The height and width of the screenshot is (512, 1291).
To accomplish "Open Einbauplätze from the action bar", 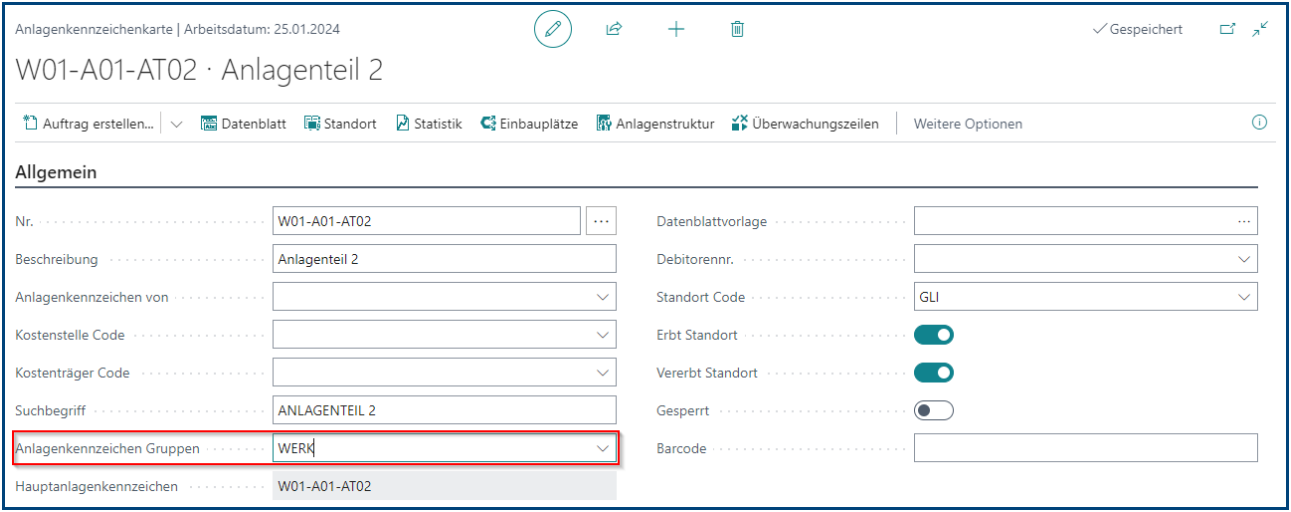I will click(529, 124).
